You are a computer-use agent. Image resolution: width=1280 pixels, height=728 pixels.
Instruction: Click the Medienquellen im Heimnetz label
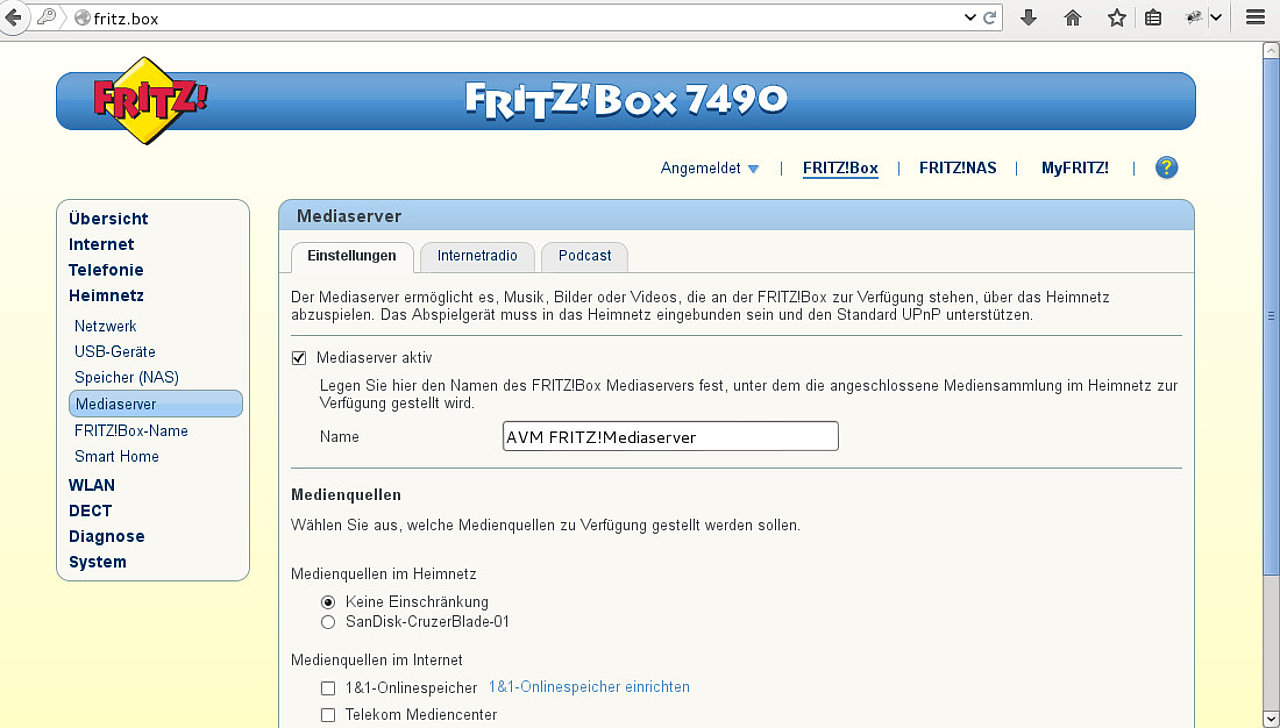[384, 574]
